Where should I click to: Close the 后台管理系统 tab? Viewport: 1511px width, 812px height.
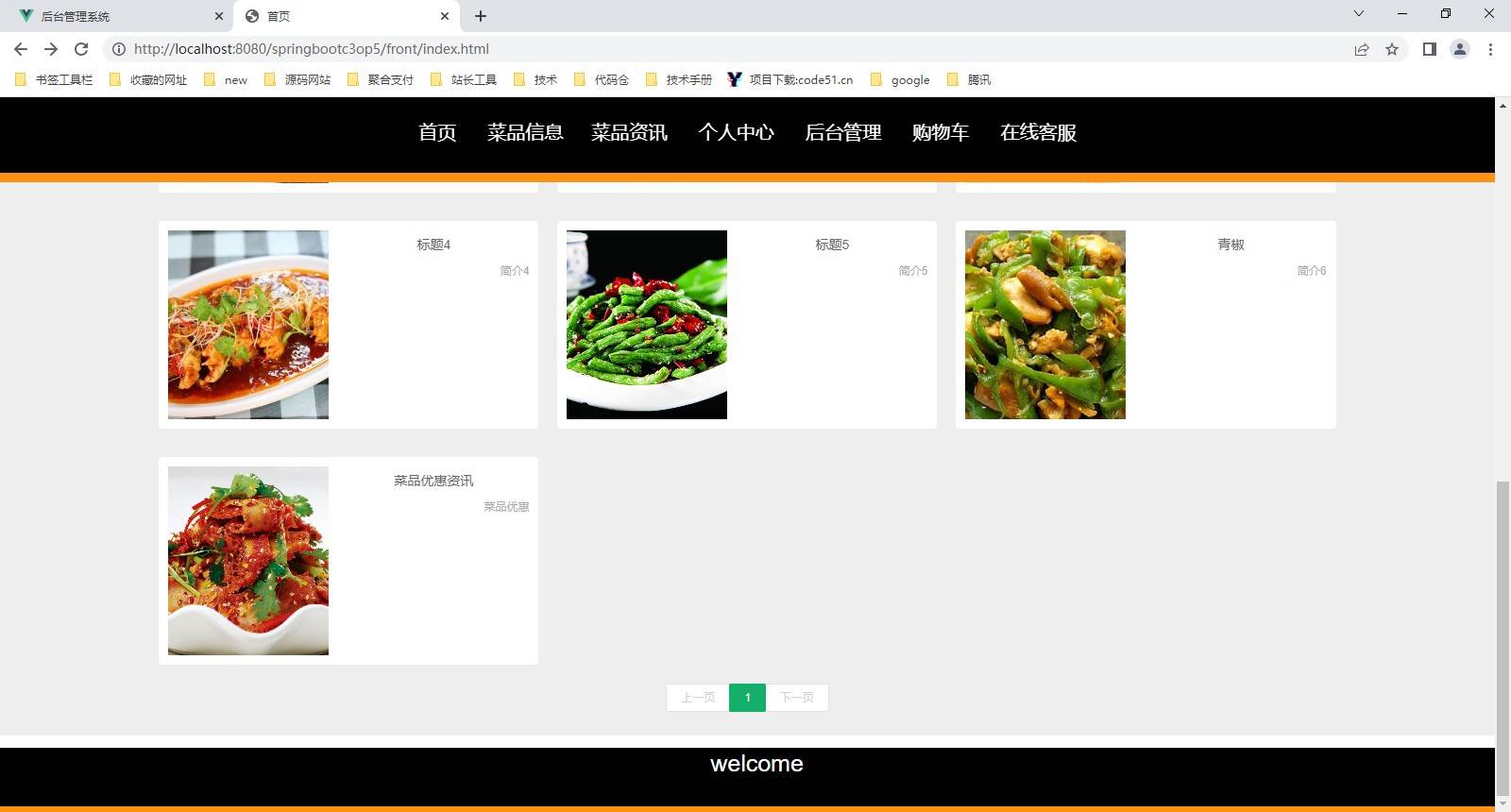click(218, 16)
